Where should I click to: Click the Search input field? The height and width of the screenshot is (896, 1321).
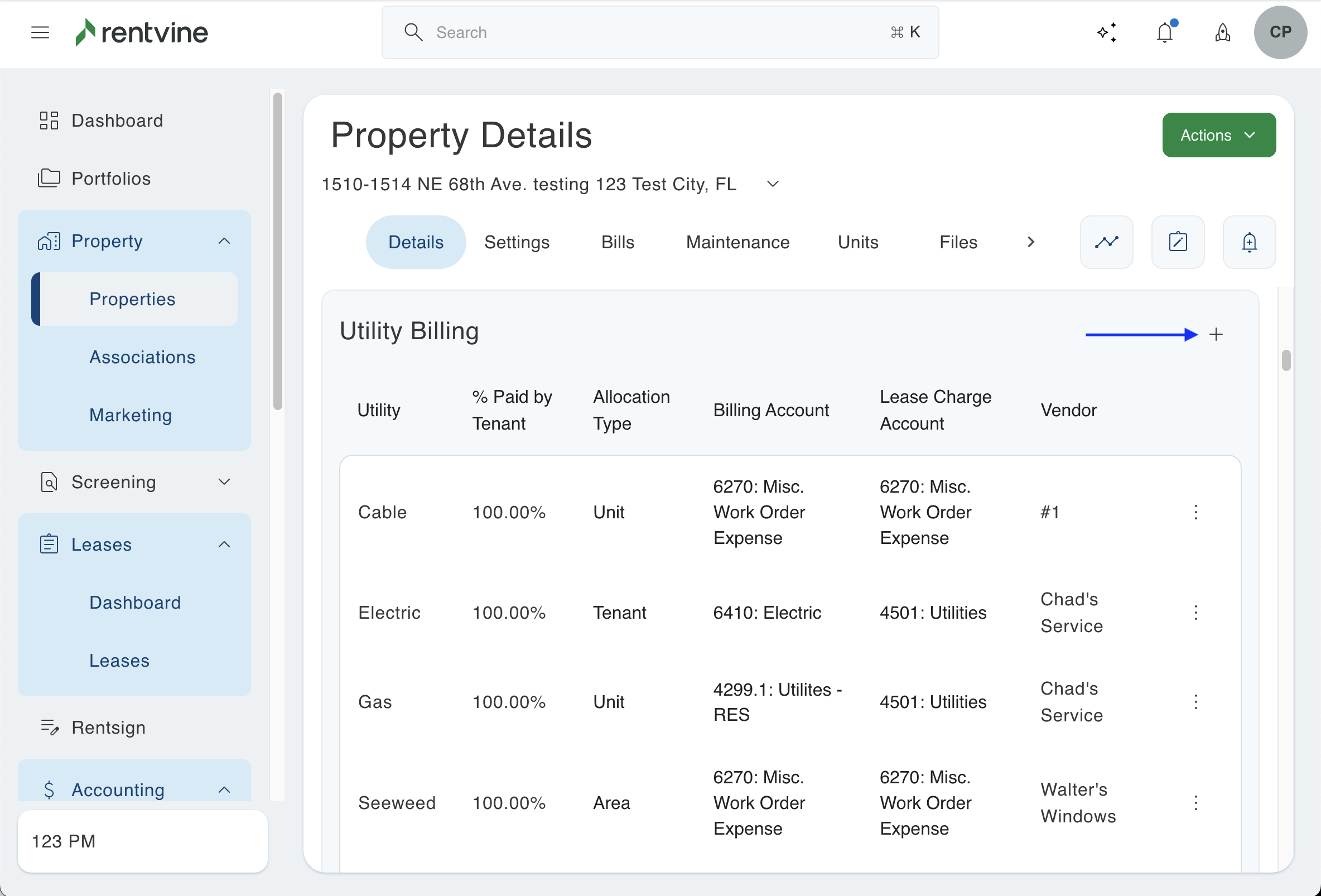659,32
